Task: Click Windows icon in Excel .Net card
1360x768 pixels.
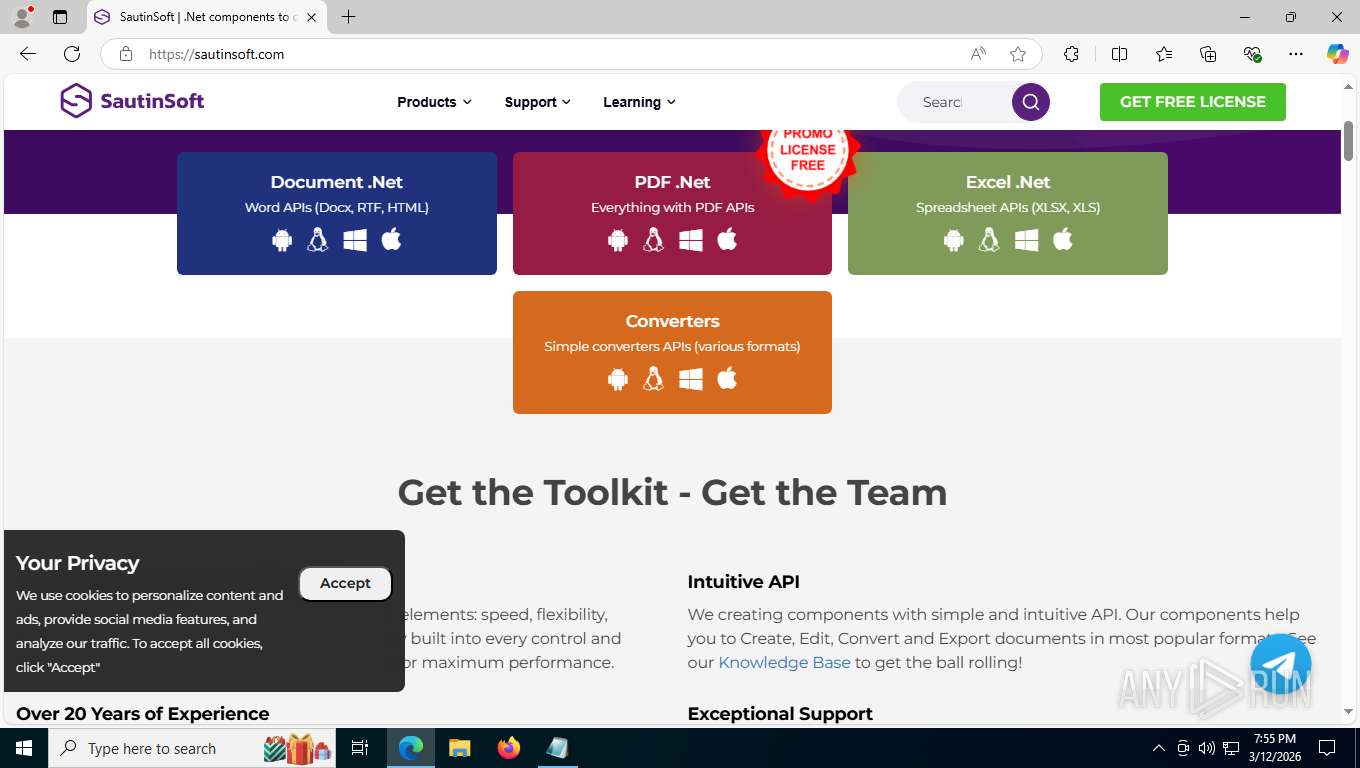Action: coord(1027,240)
